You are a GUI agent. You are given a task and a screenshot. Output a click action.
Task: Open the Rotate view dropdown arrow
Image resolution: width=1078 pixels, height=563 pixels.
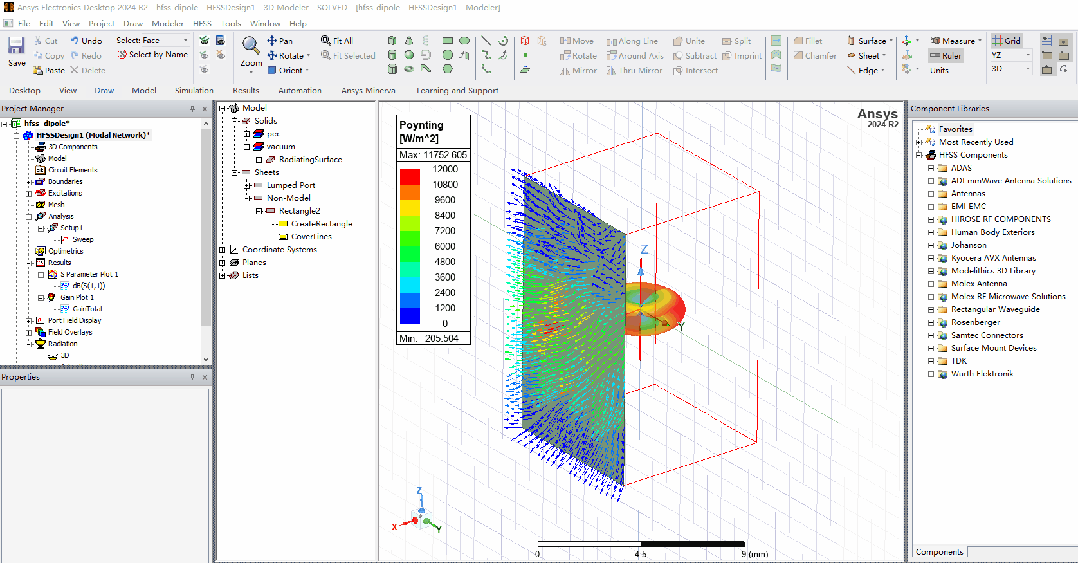pyautogui.click(x=308, y=56)
